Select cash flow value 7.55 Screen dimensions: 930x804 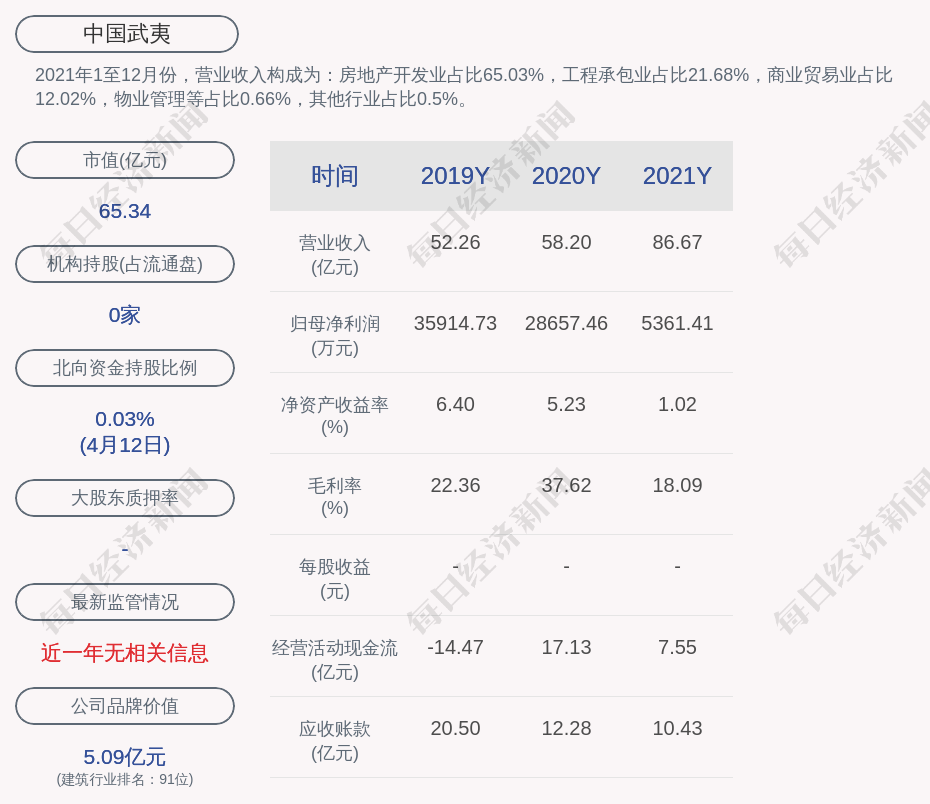pos(677,647)
